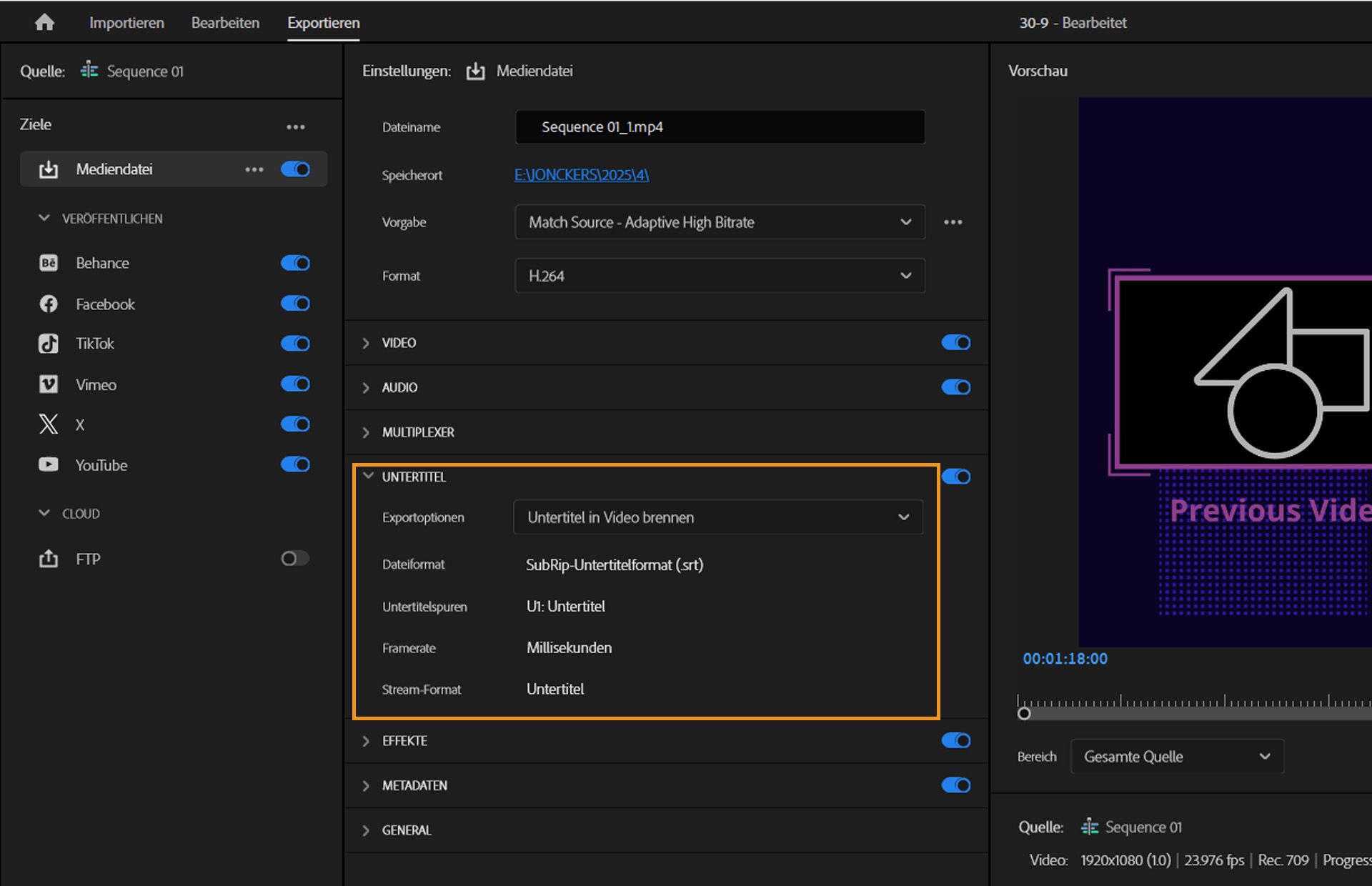1372x886 pixels.
Task: Open the Vorgabe preset dropdown
Action: (719, 222)
